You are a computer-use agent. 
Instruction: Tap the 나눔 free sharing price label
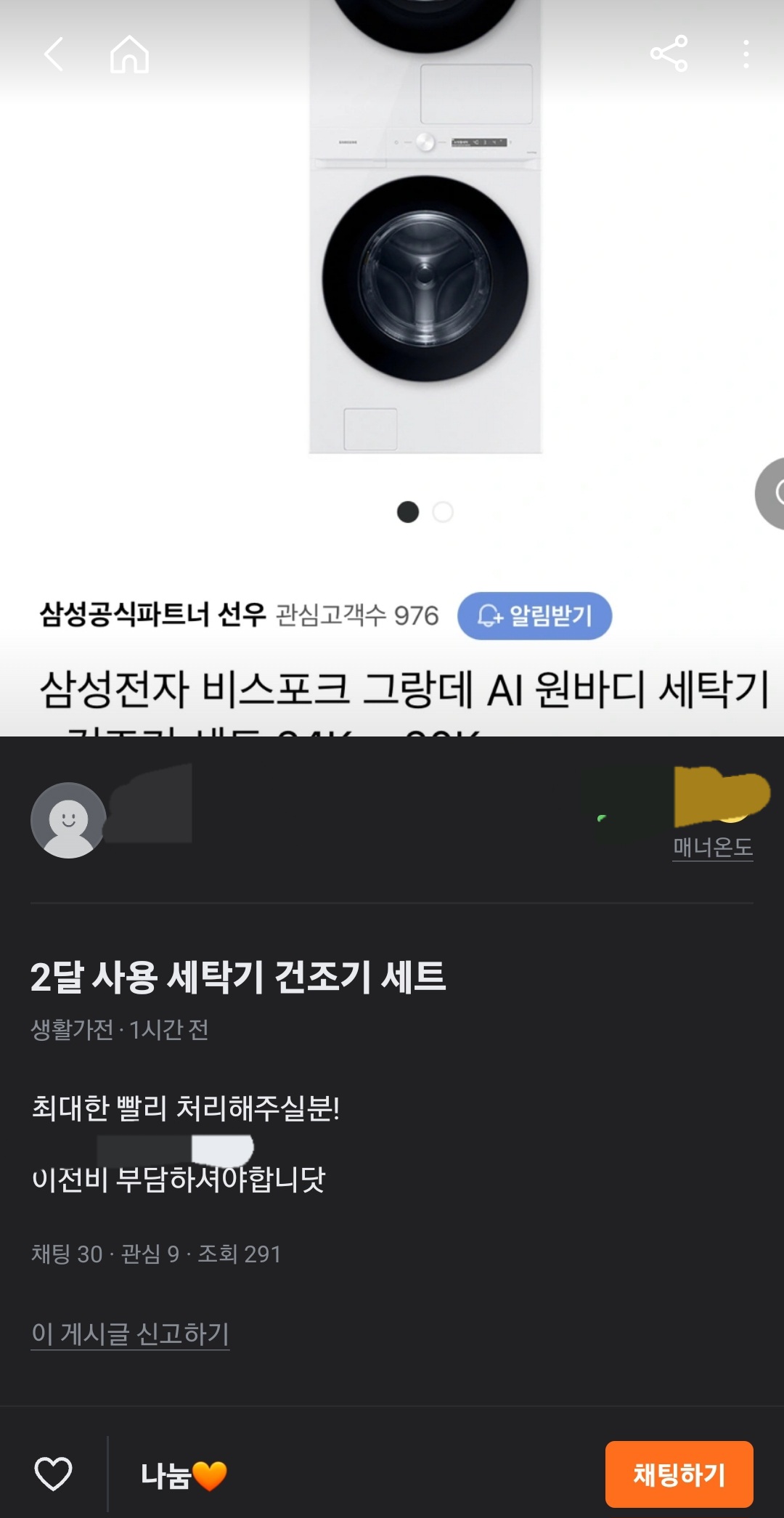pyautogui.click(x=166, y=1475)
